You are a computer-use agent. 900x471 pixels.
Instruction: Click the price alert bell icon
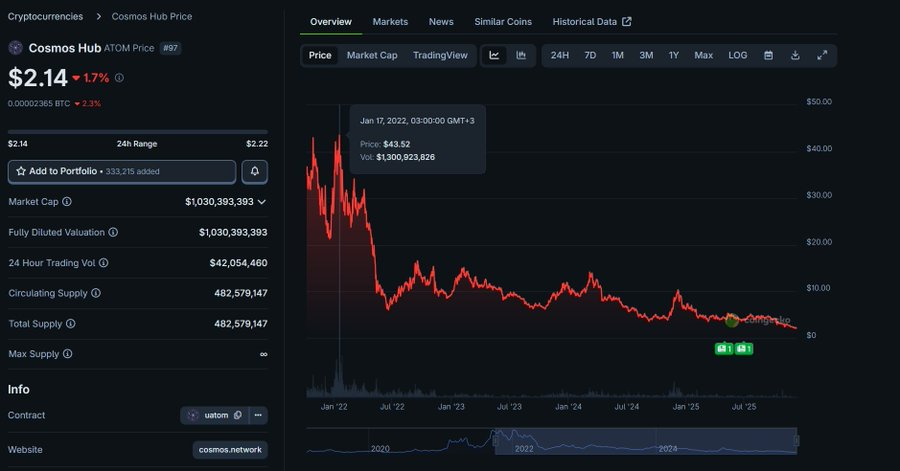pos(255,172)
